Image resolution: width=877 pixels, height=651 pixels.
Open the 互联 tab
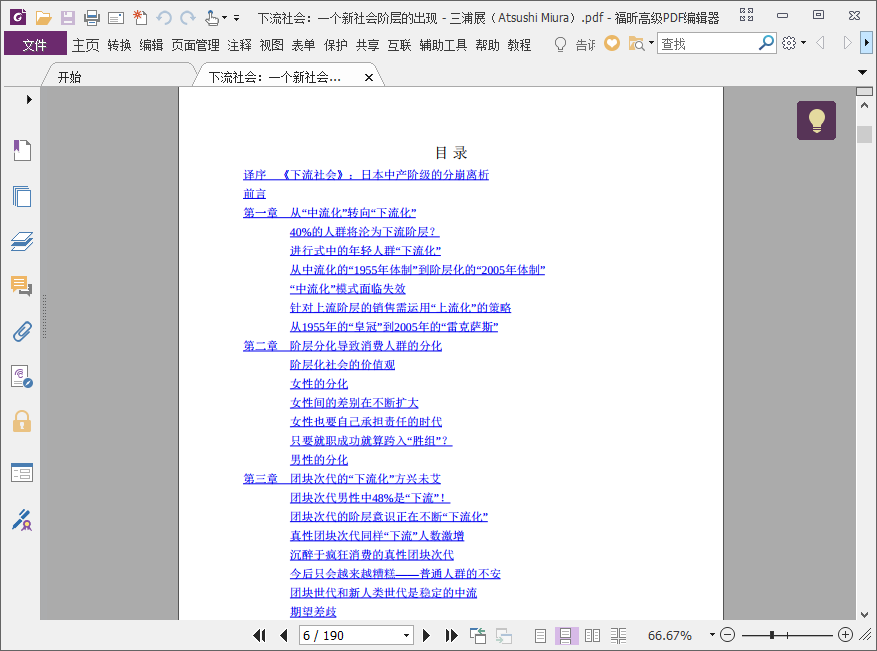399,45
